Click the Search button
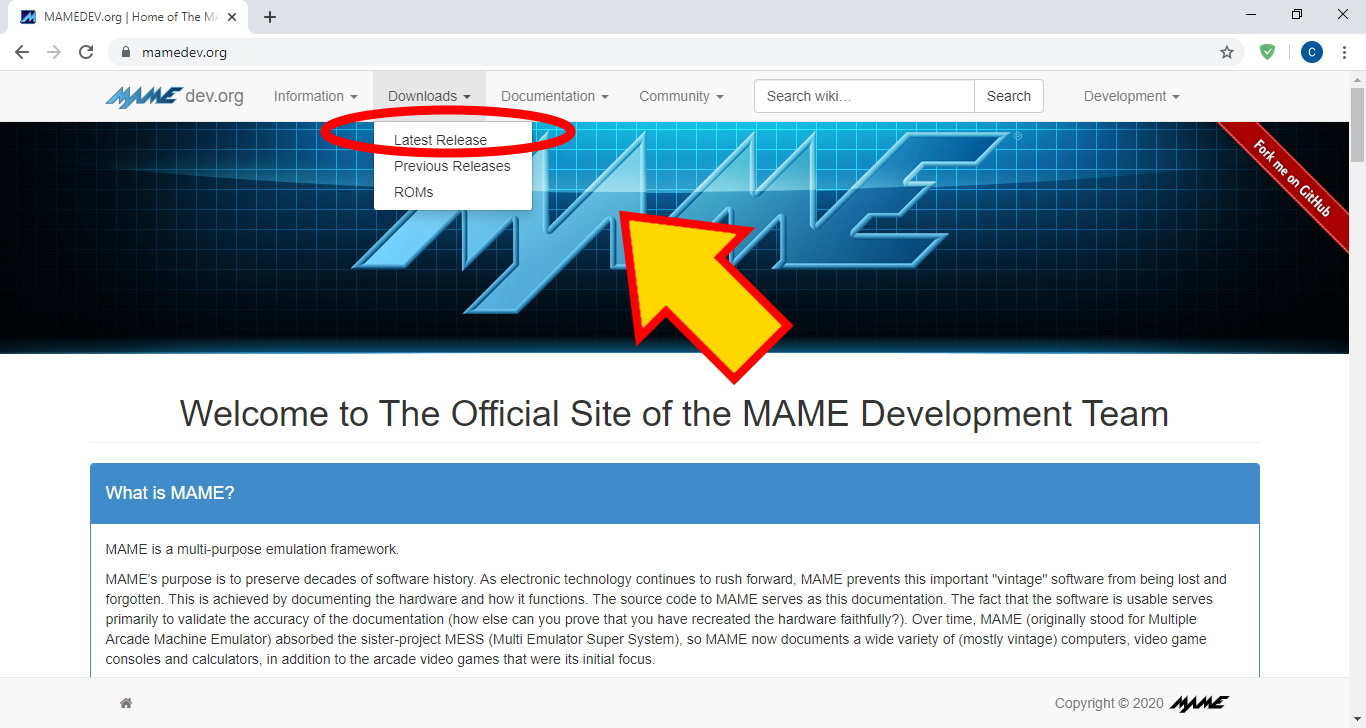 click(x=1008, y=96)
